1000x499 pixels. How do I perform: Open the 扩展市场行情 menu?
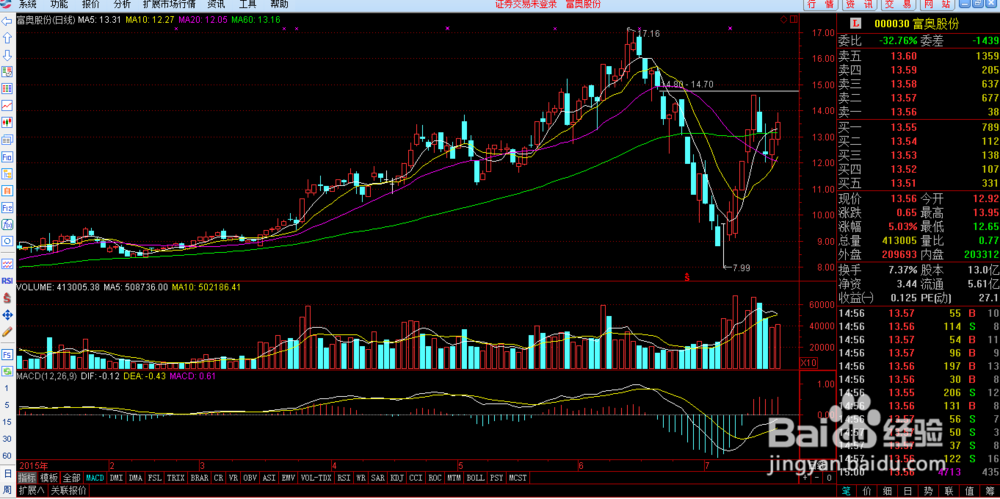click(170, 4)
